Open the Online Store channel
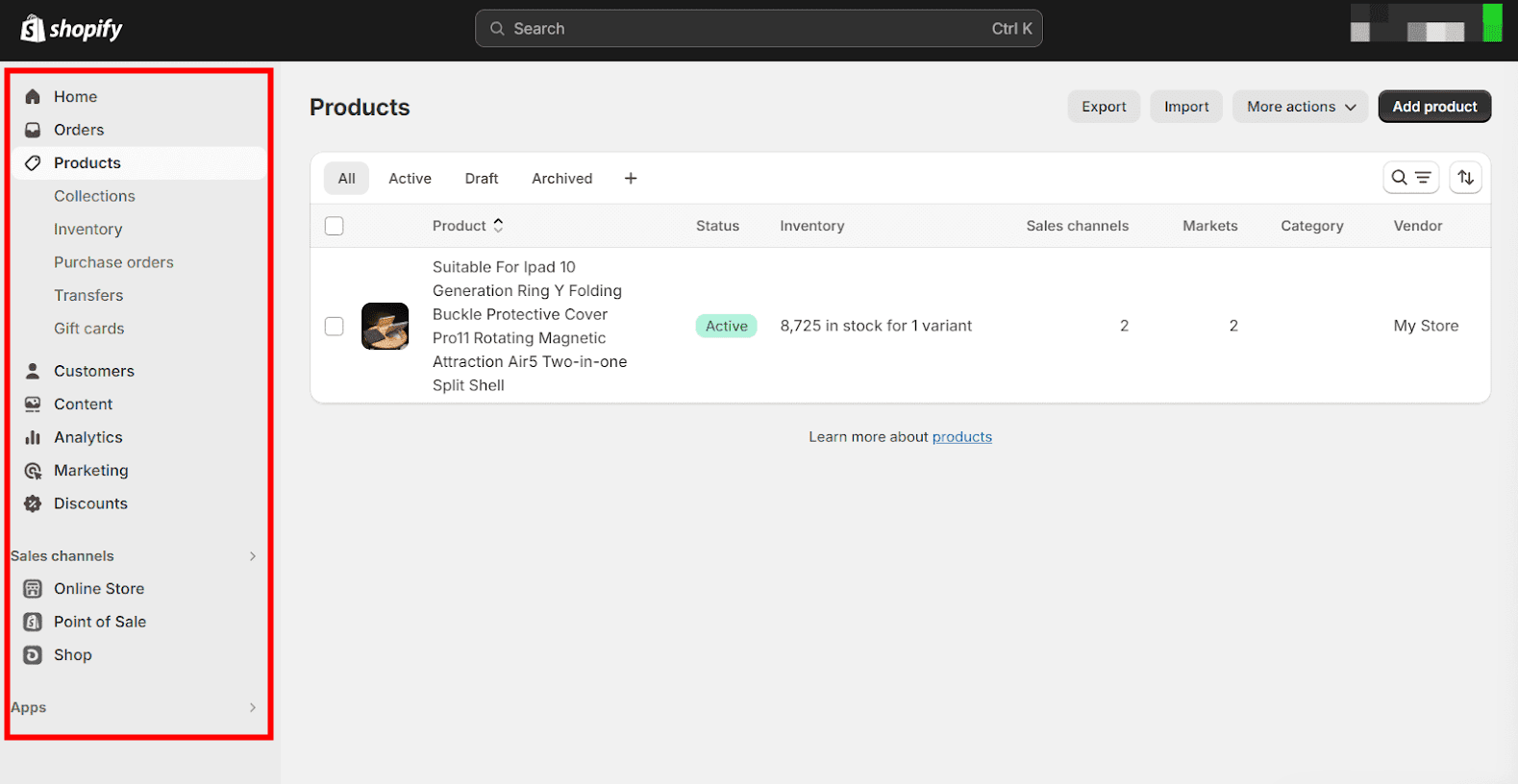 99,588
